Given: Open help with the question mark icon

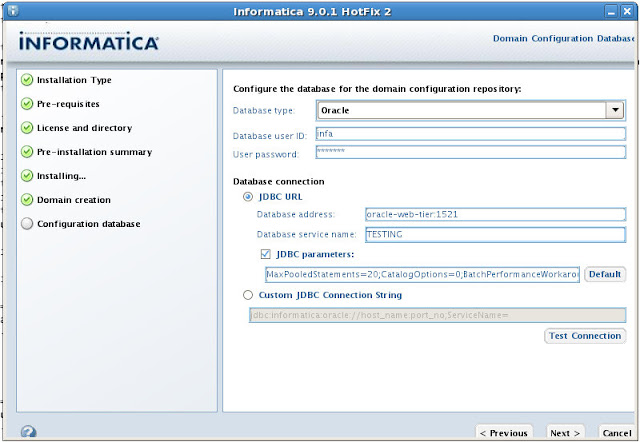Looking at the screenshot, I should click(x=29, y=431).
